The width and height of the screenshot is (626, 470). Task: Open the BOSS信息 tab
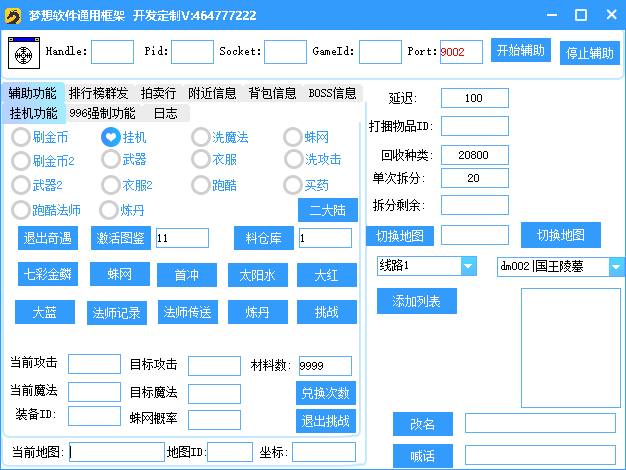pos(332,93)
